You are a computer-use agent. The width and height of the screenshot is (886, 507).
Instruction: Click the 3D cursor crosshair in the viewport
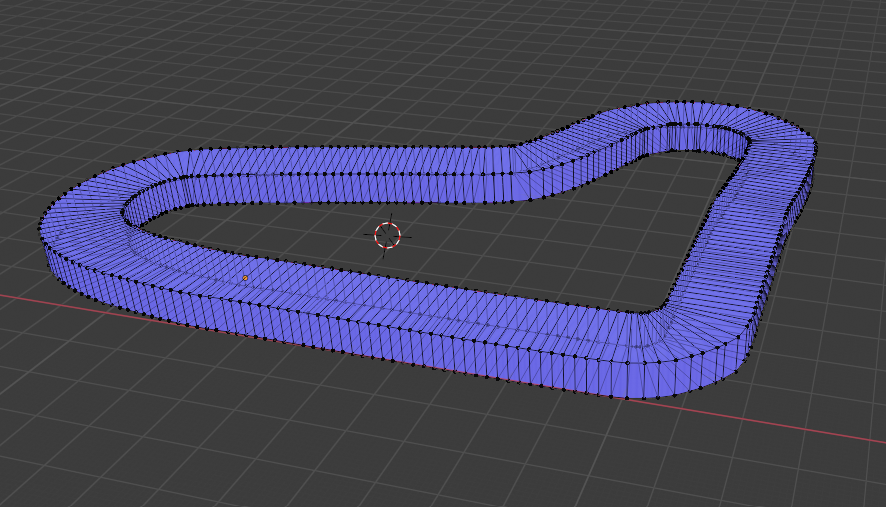click(387, 235)
